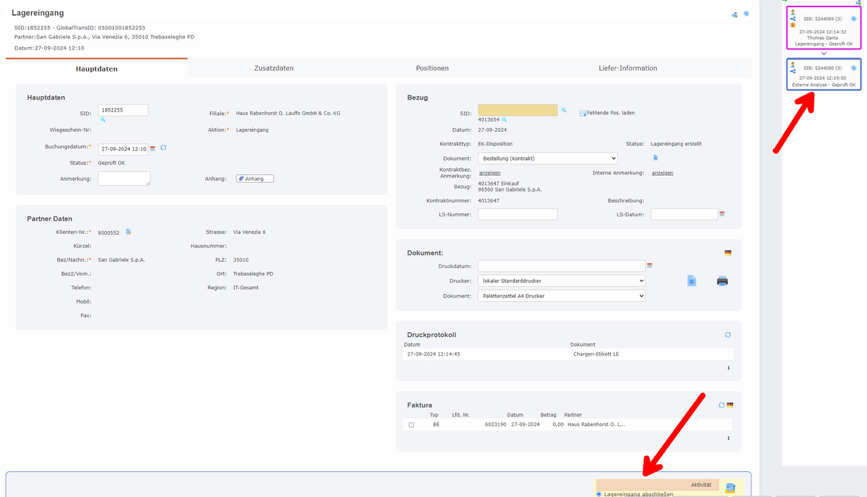This screenshot has width=867, height=497.
Task: Click into the Buchungsdatum input field
Action: point(123,149)
